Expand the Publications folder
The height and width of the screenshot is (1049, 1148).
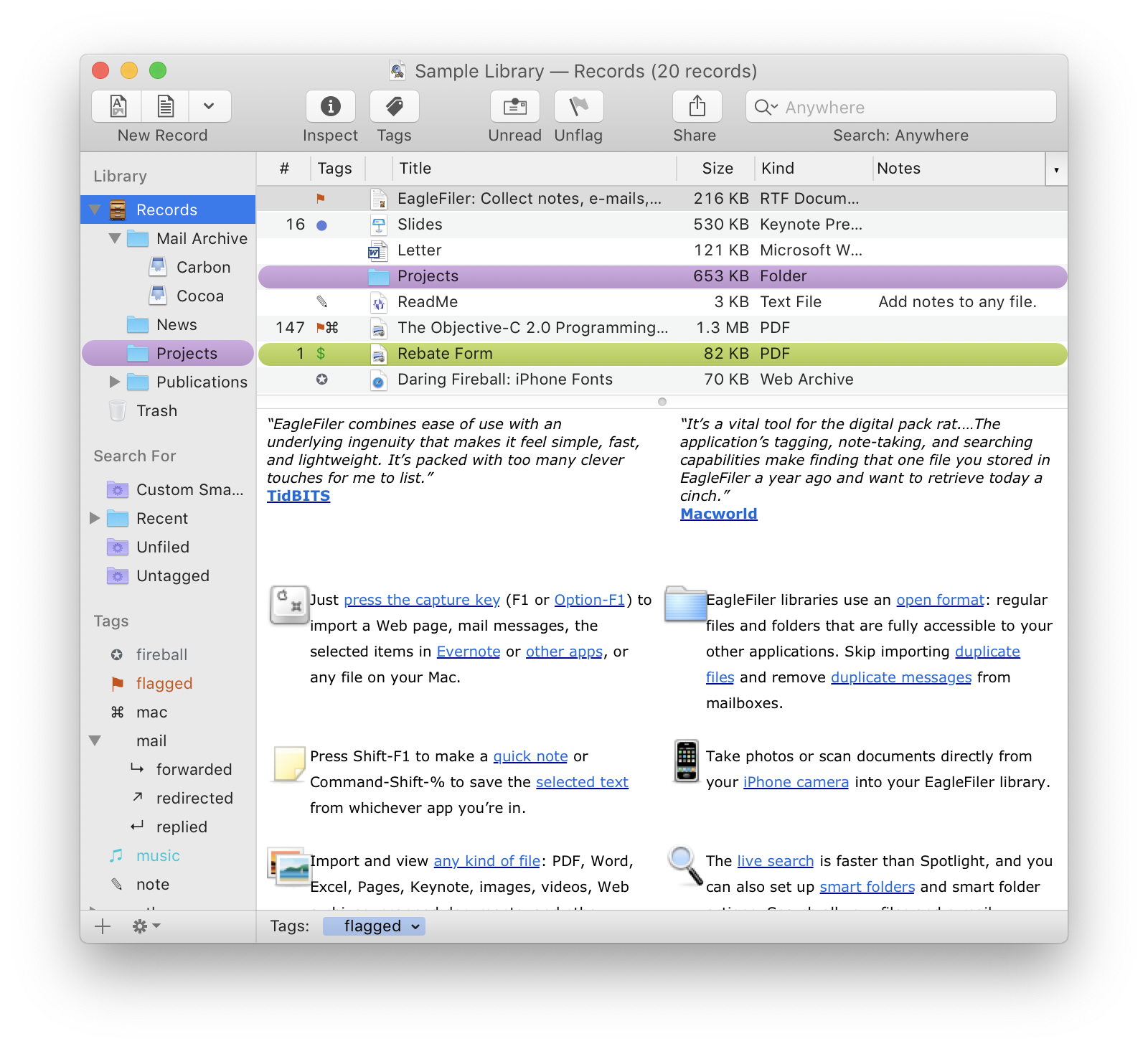(x=115, y=382)
